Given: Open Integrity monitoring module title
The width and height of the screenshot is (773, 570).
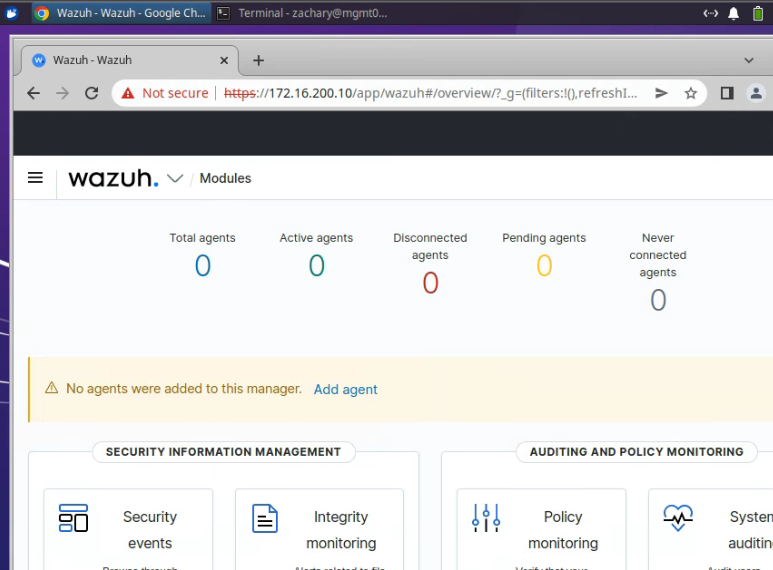Looking at the screenshot, I should pos(341,530).
